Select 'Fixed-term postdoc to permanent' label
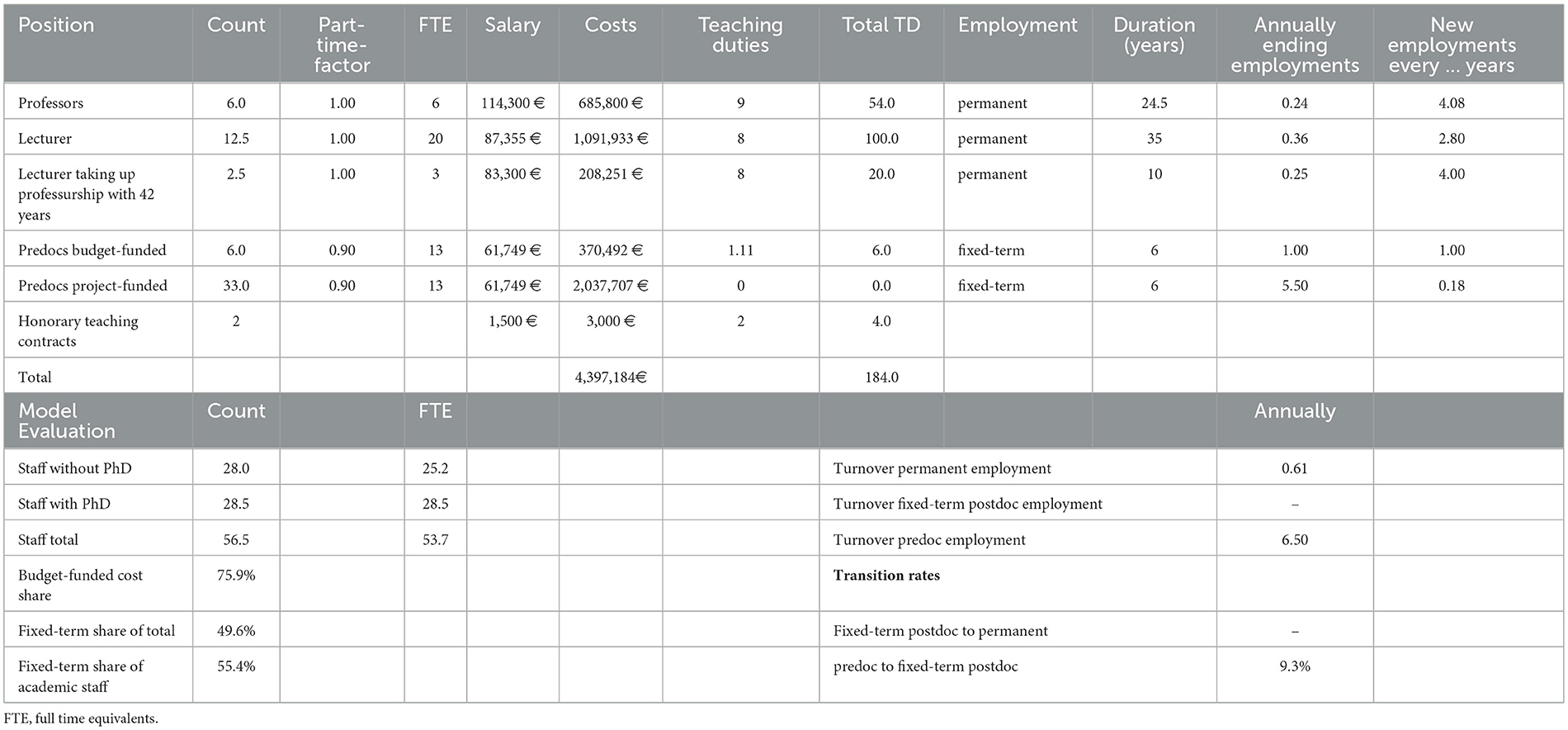 tap(941, 631)
